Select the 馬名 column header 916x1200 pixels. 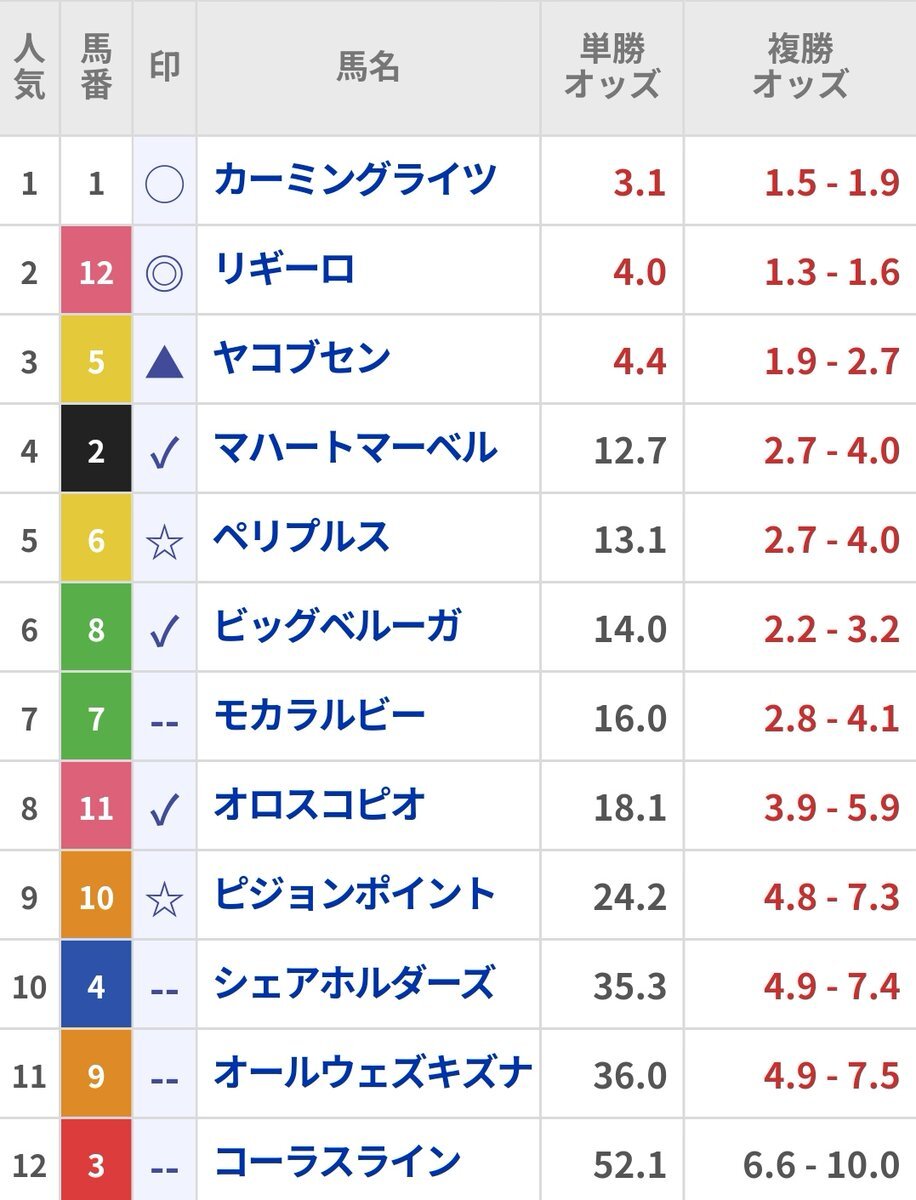[x=368, y=68]
